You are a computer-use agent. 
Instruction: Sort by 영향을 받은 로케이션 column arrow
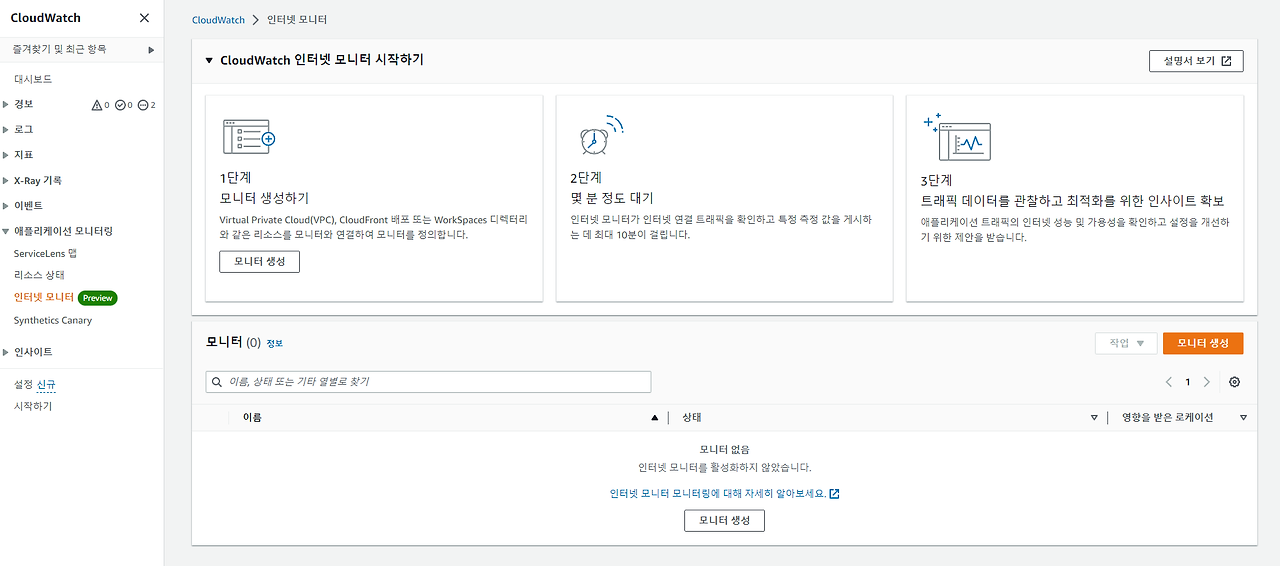pyautogui.click(x=1243, y=418)
